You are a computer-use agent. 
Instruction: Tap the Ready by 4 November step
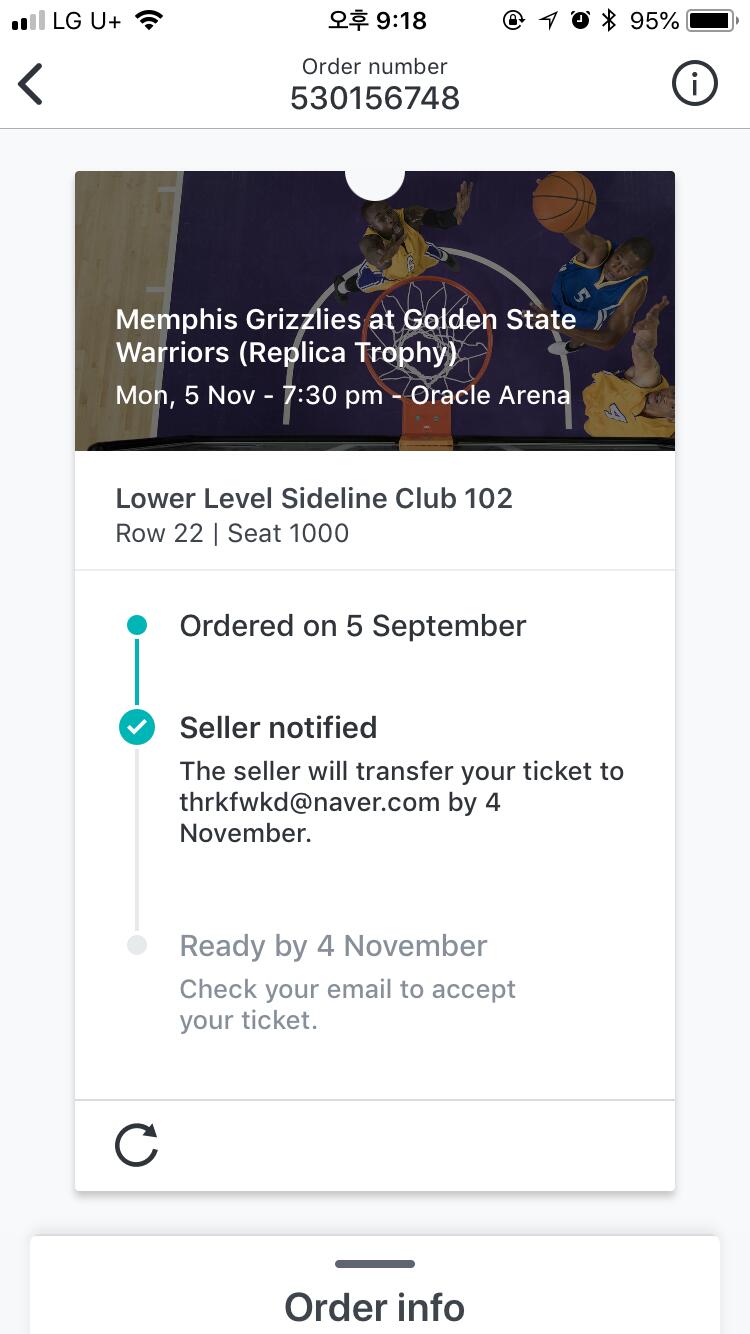pyautogui.click(x=333, y=946)
